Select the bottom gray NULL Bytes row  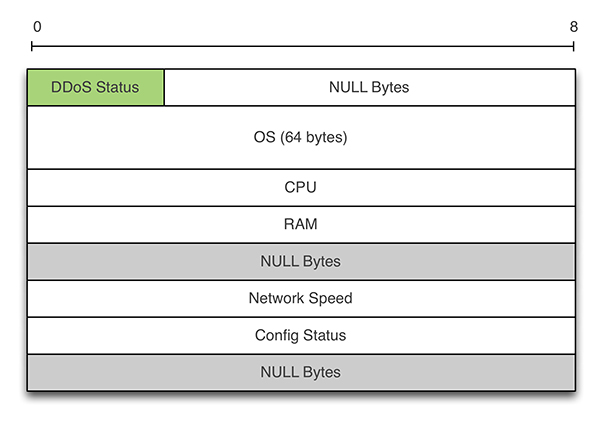pyautogui.click(x=301, y=372)
